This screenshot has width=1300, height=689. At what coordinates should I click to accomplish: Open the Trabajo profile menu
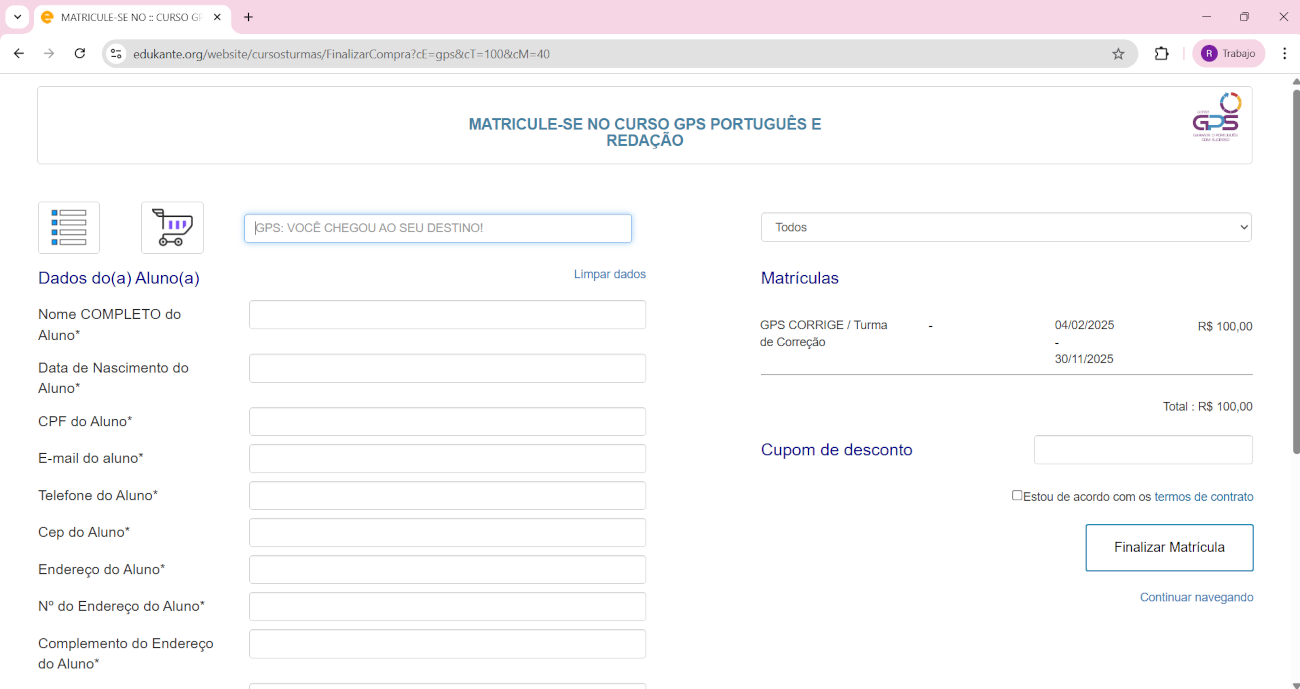(1228, 54)
